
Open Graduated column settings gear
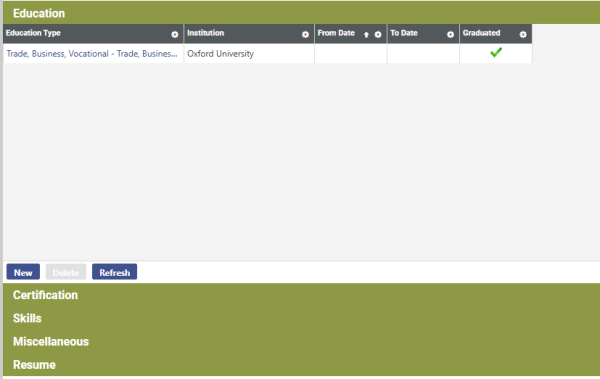click(x=523, y=34)
